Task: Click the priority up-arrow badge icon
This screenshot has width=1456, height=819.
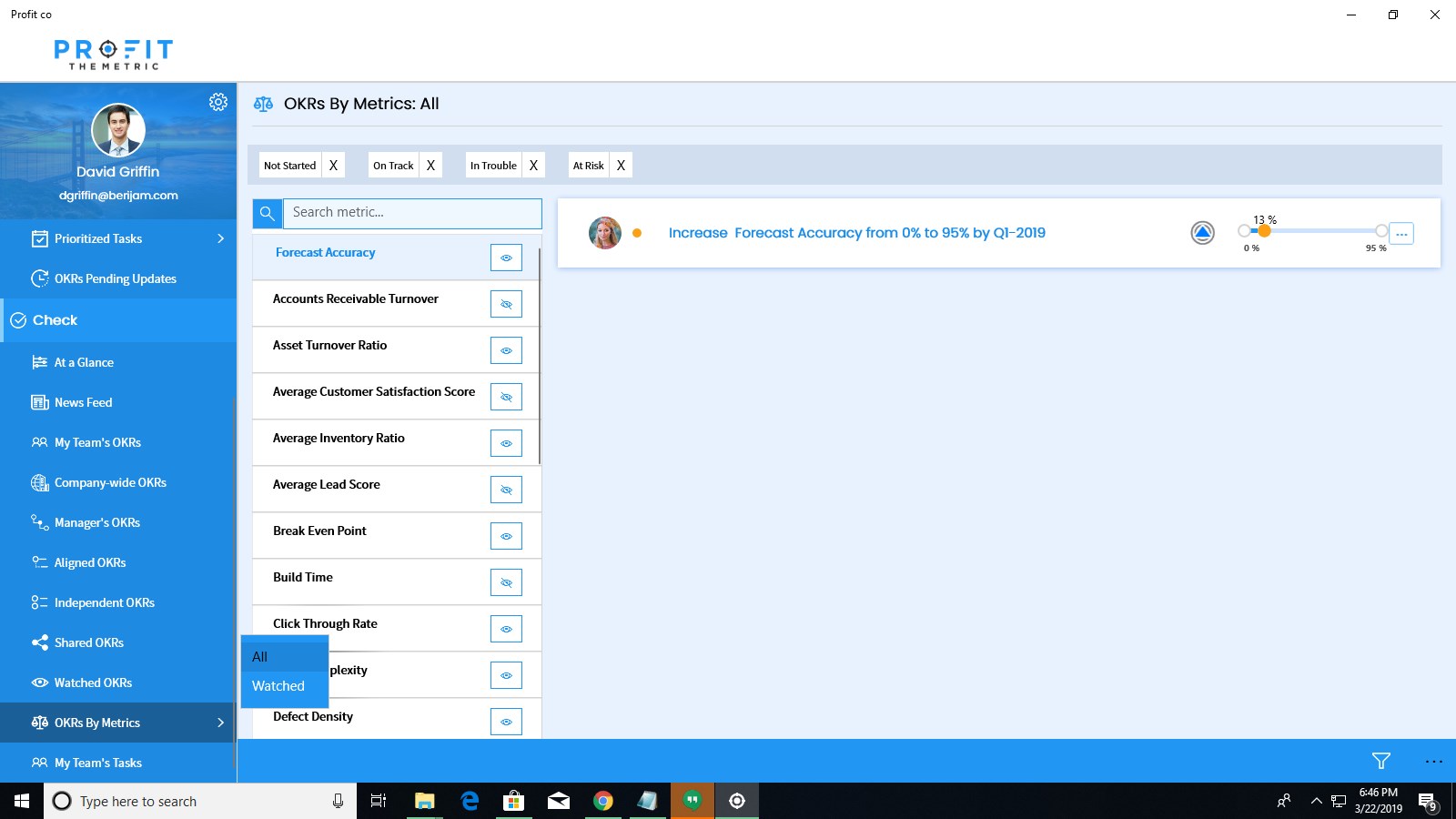Action: (1202, 233)
